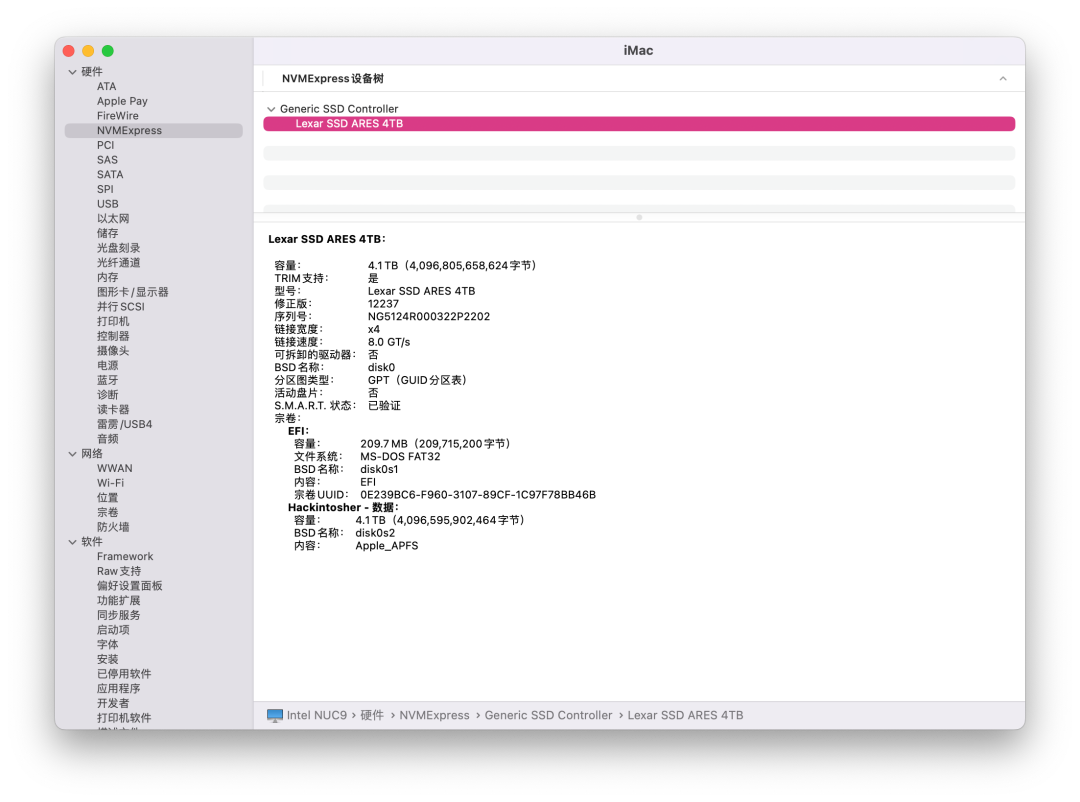
Task: Click Lexar SSD ARES 4TB in the path bar
Action: (x=685, y=715)
